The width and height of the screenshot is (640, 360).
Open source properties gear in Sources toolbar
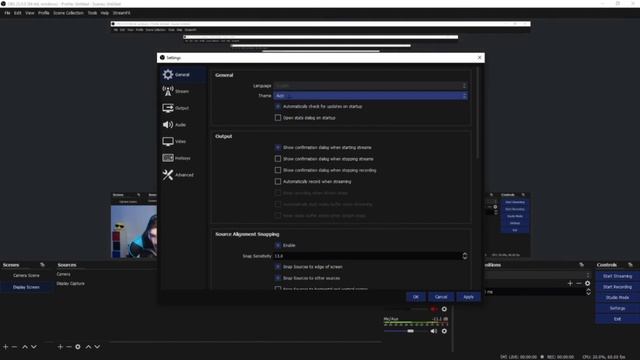pos(78,347)
